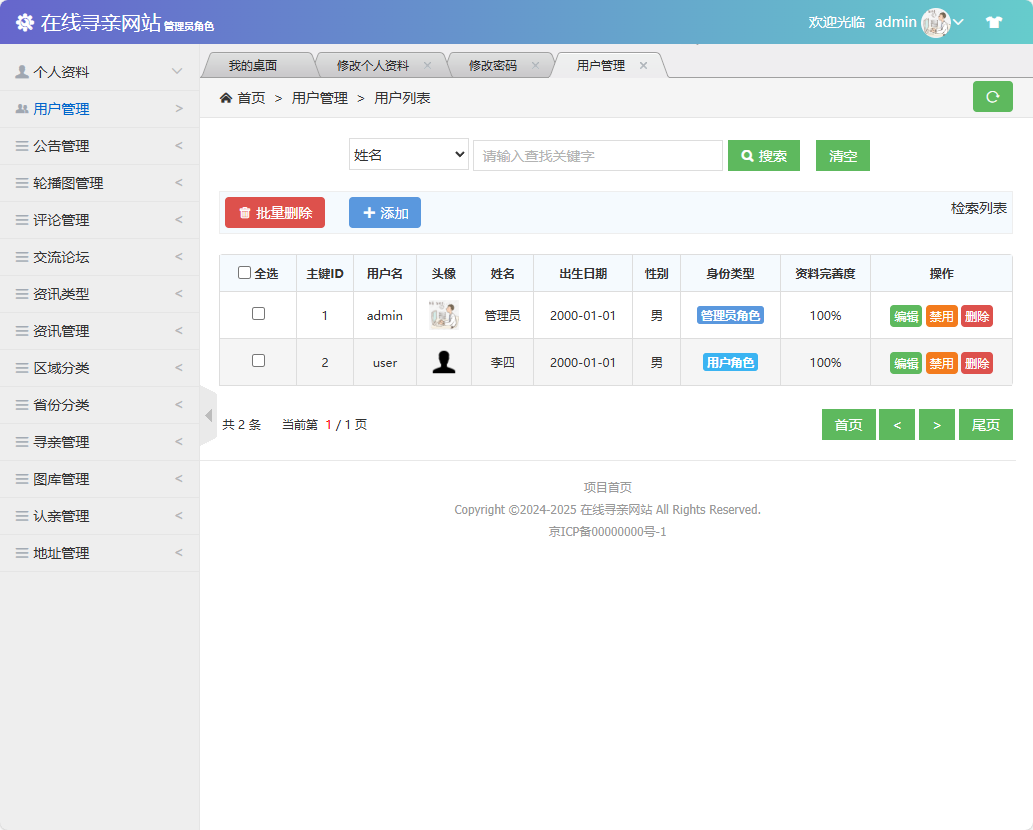1033x830 pixels.
Task: Click the refresh icon in the top right
Action: 992,97
